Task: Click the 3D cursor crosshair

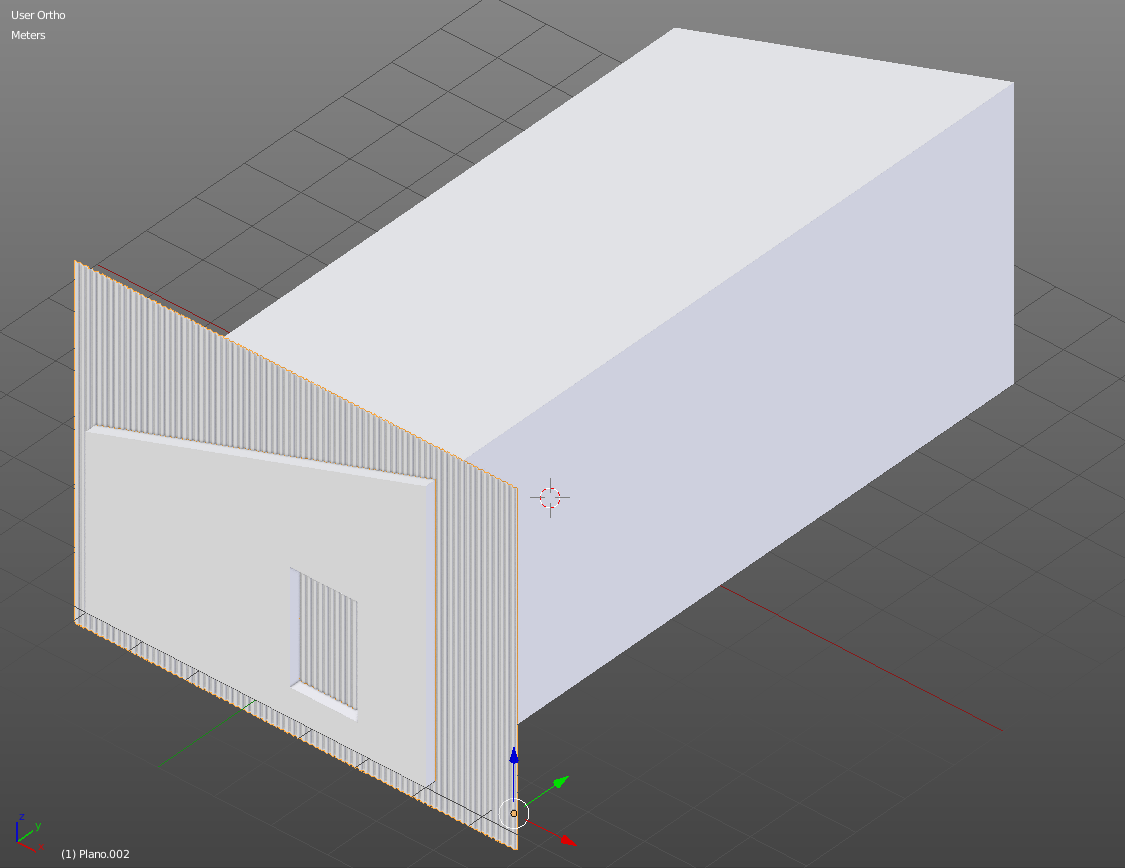Action: 550,497
